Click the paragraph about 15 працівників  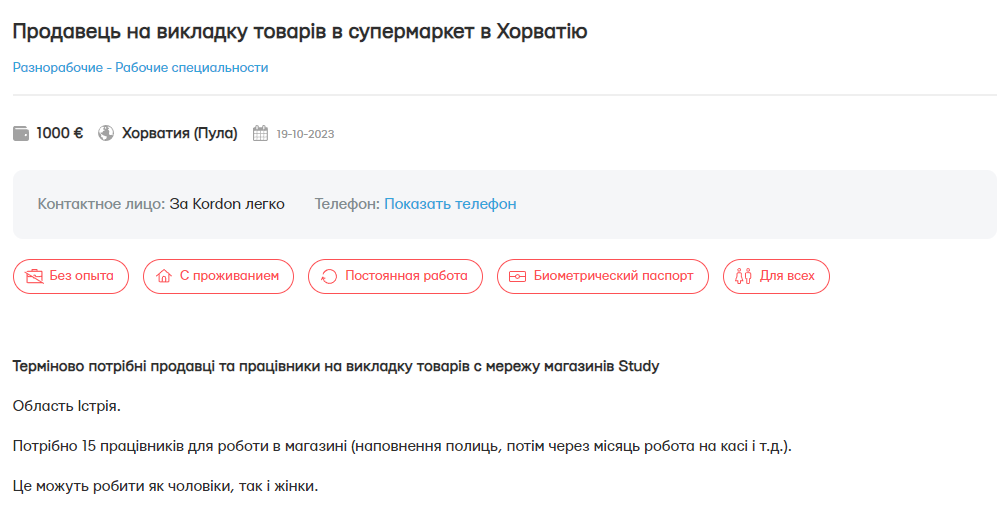coord(402,446)
